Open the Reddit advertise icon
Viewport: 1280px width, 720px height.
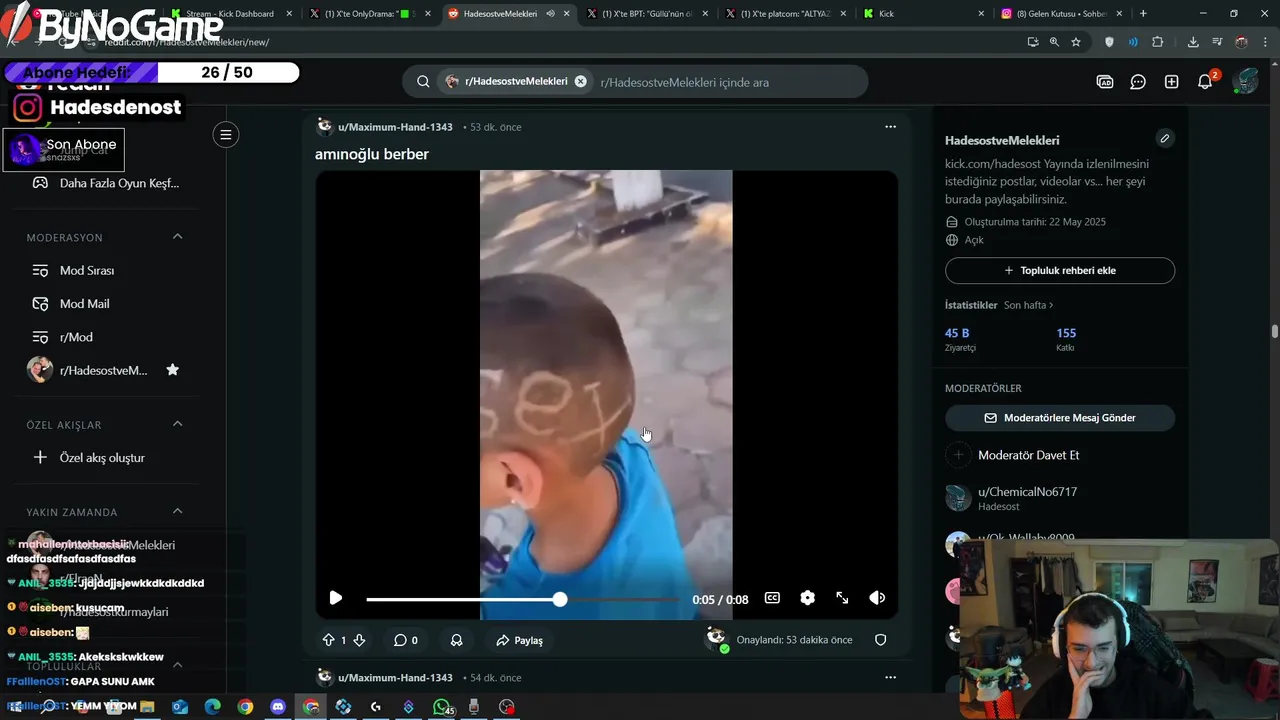[1105, 82]
